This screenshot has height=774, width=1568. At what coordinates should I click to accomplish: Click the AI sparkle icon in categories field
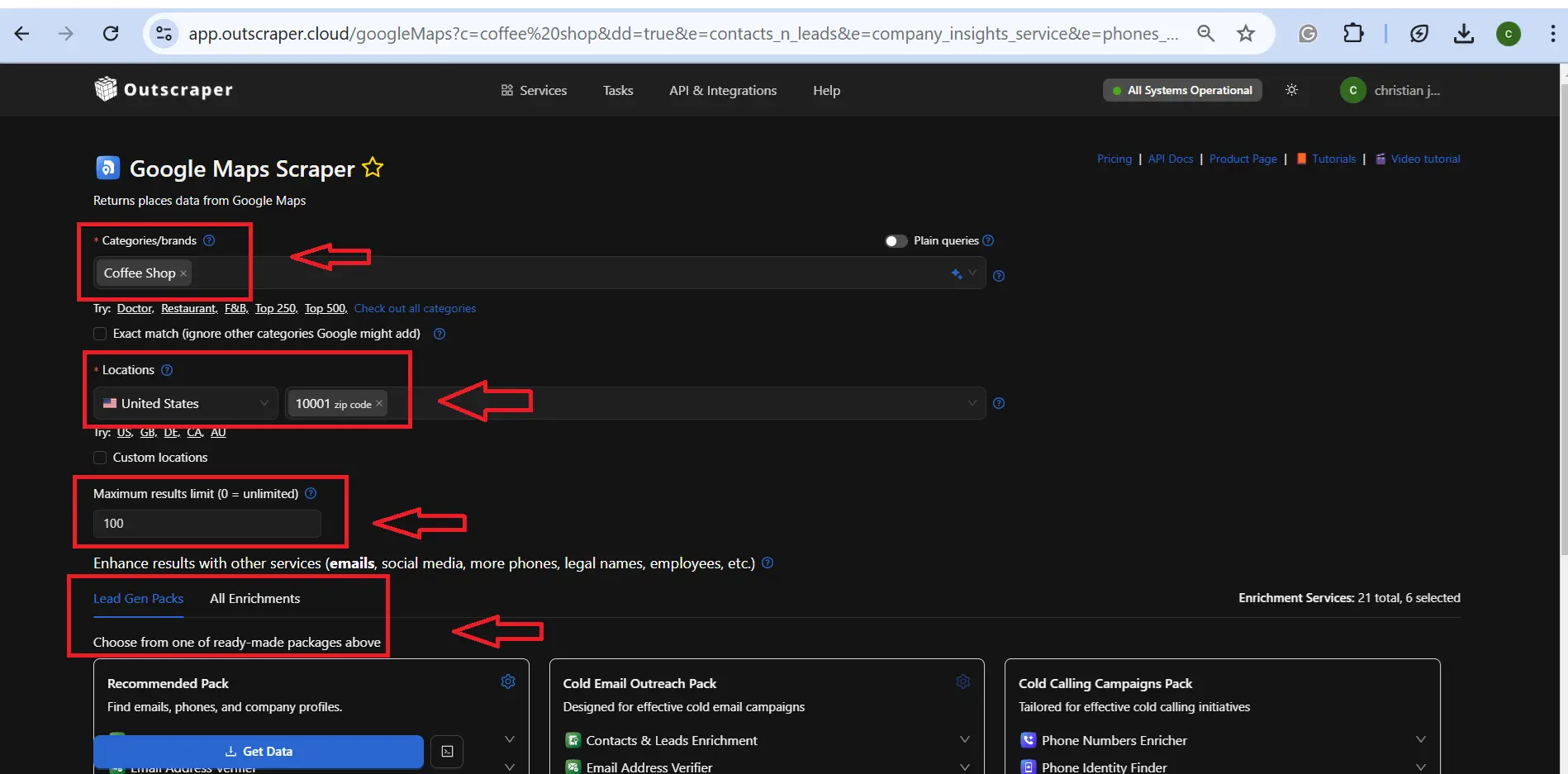[957, 273]
